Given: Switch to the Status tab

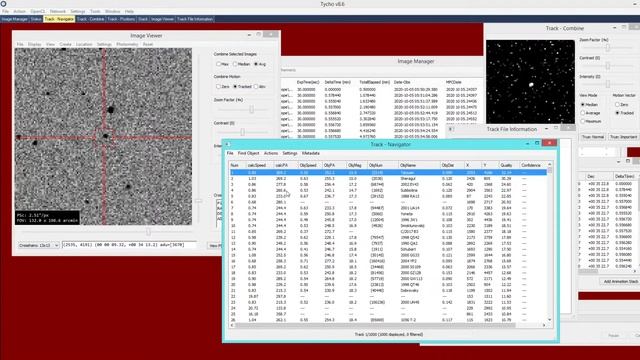Looking at the screenshot, I should pos(36,19).
